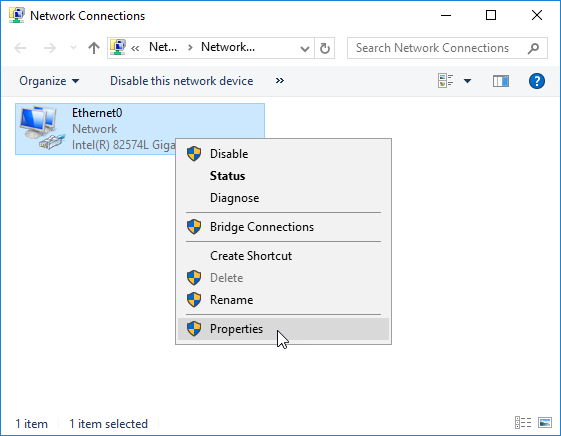Switch to details view icon in status bar
The image size is (561, 436).
pos(523,422)
